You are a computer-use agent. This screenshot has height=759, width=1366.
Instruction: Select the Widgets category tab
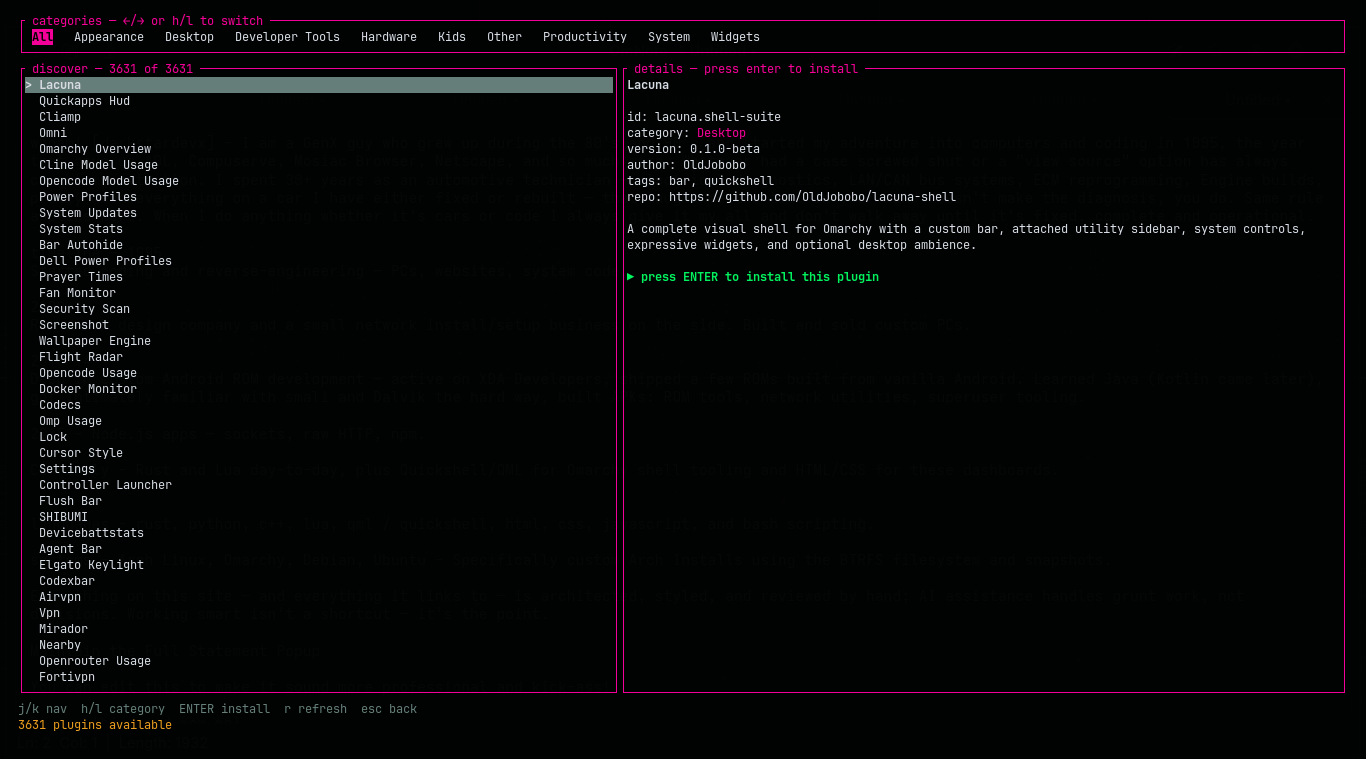[735, 37]
